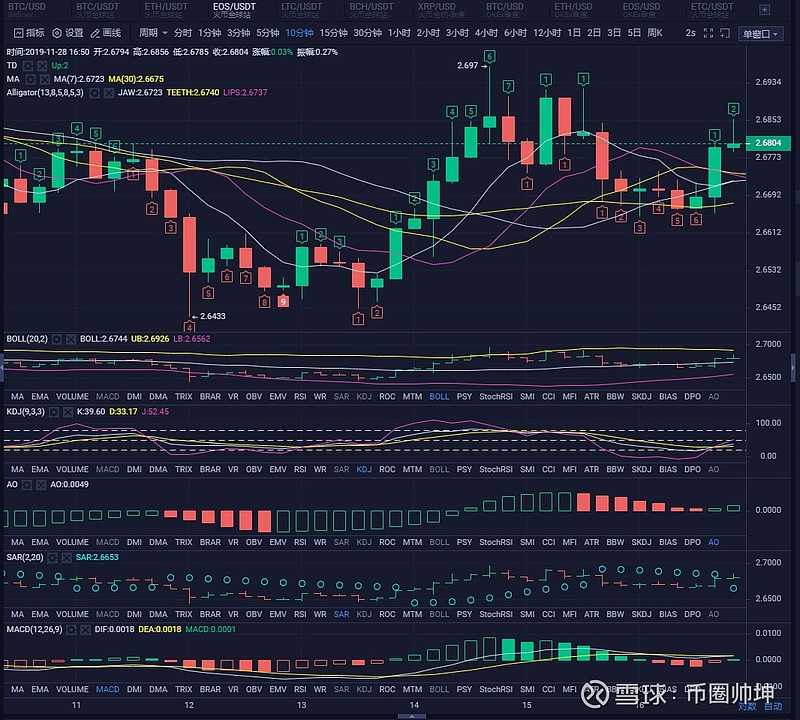Image resolution: width=800 pixels, height=720 pixels.
Task: Toggle 对数 logarithmic scale
Action: click(747, 706)
